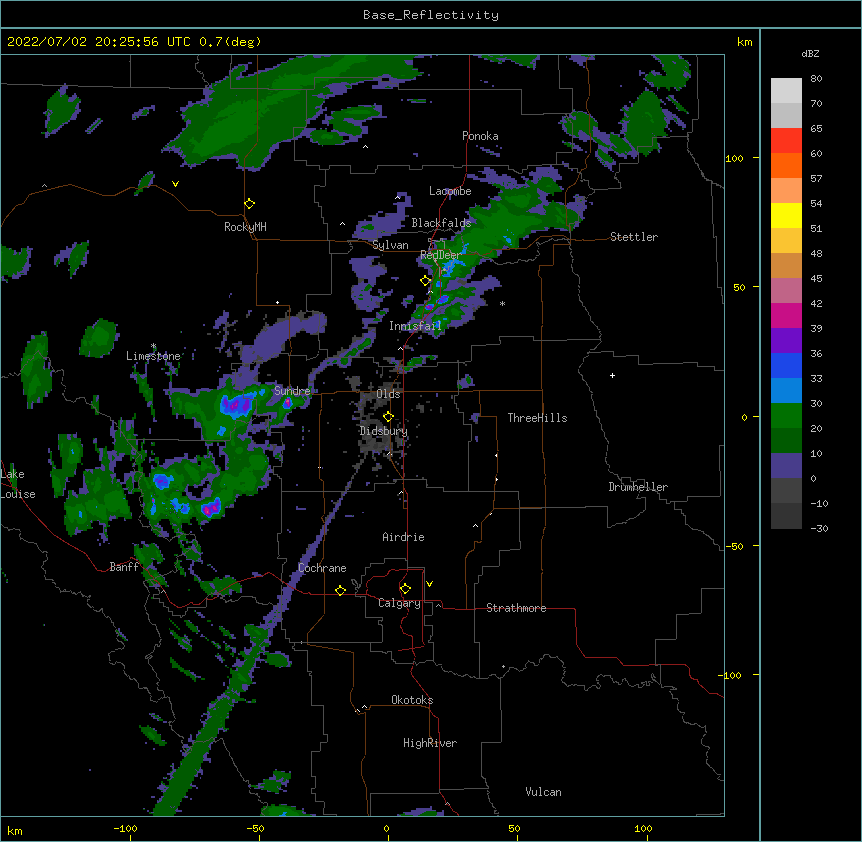Click the Airdrie city label
Image resolution: width=862 pixels, height=842 pixels.
pos(403,537)
